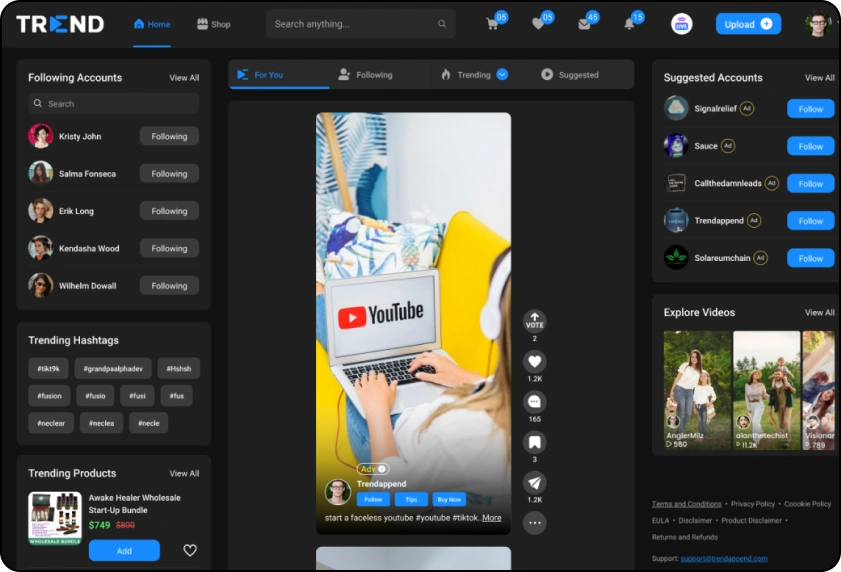View All trending products
Image resolution: width=841 pixels, height=572 pixels.
[184, 473]
